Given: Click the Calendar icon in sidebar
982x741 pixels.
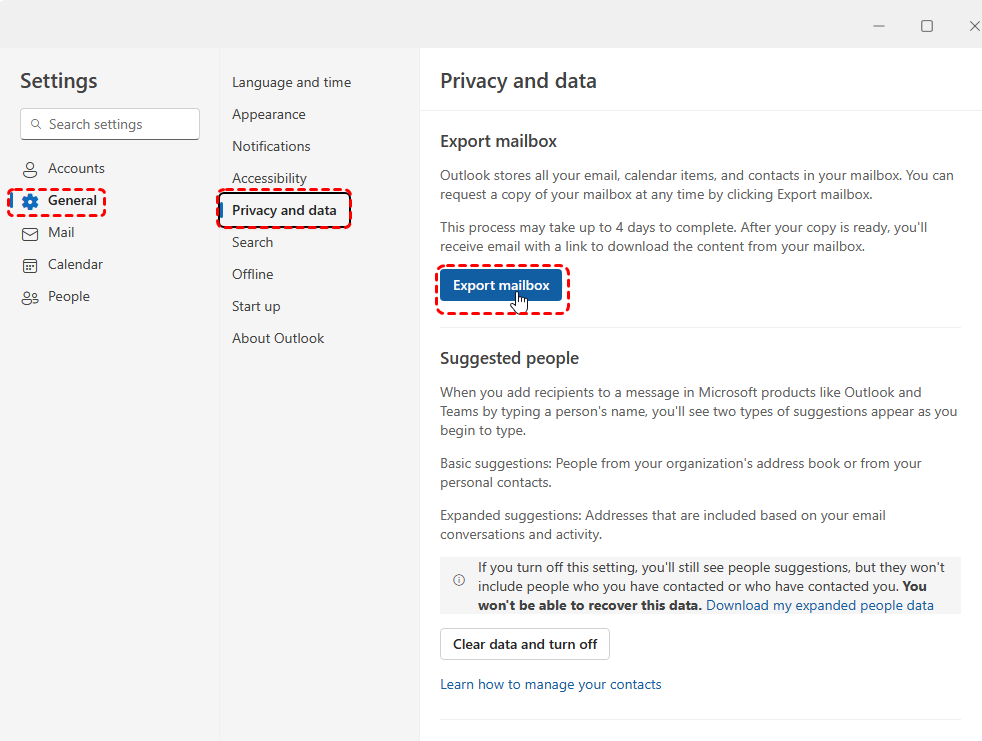Looking at the screenshot, I should coord(30,265).
